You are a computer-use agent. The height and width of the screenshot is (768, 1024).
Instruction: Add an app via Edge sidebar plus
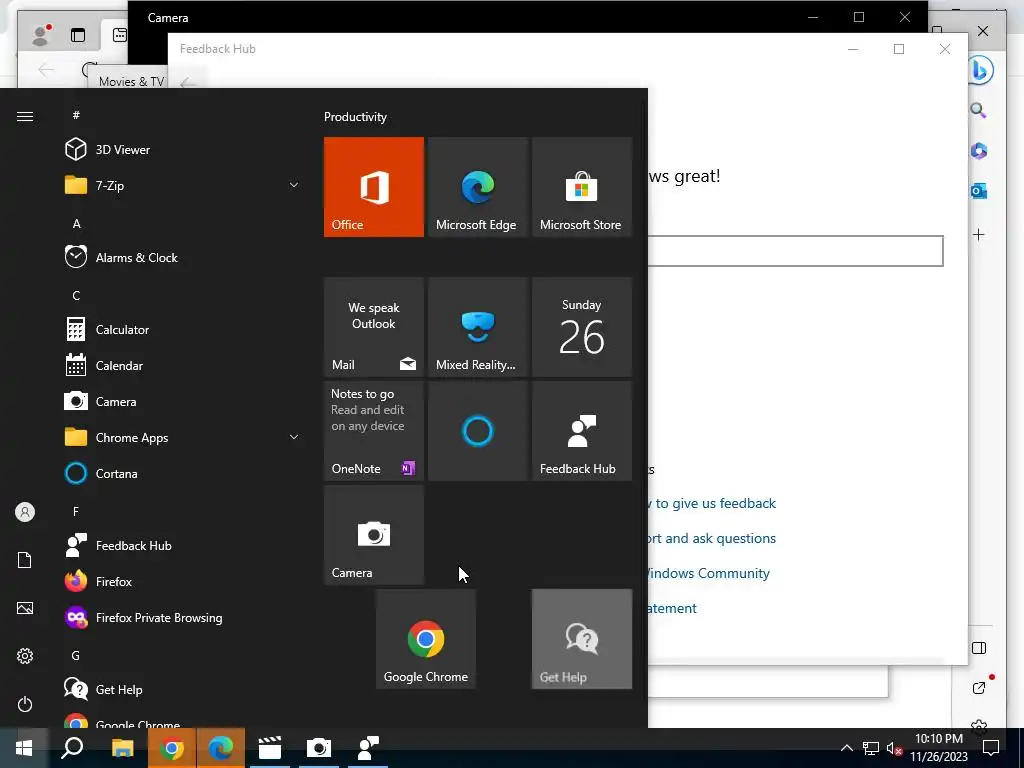978,234
